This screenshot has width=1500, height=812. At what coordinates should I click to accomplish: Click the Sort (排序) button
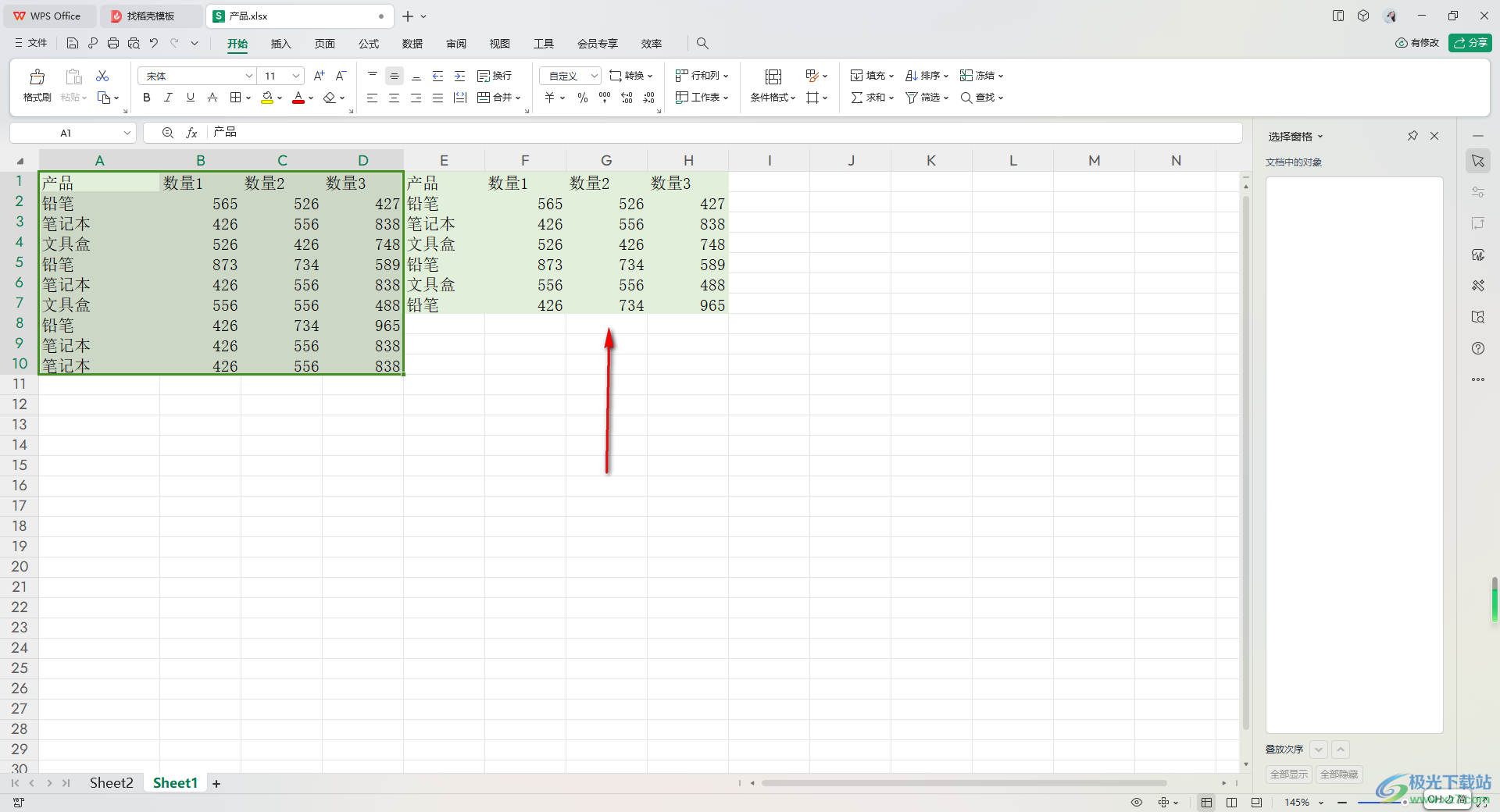tap(927, 76)
